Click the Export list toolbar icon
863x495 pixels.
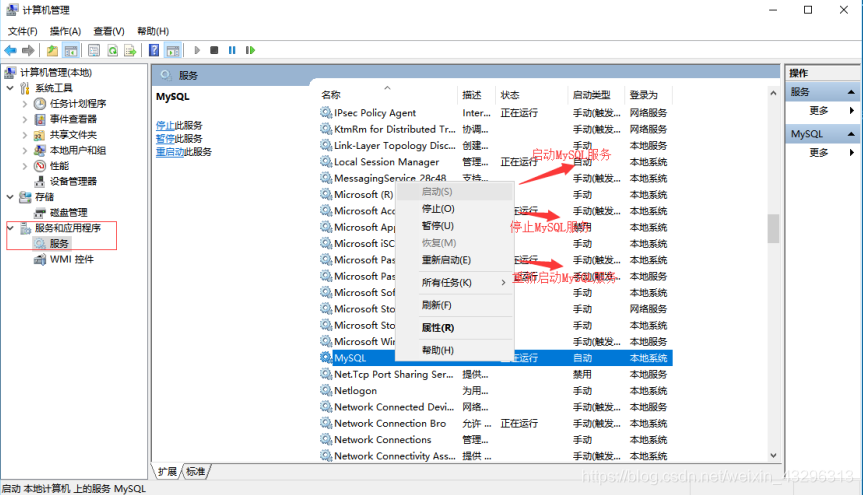point(130,51)
